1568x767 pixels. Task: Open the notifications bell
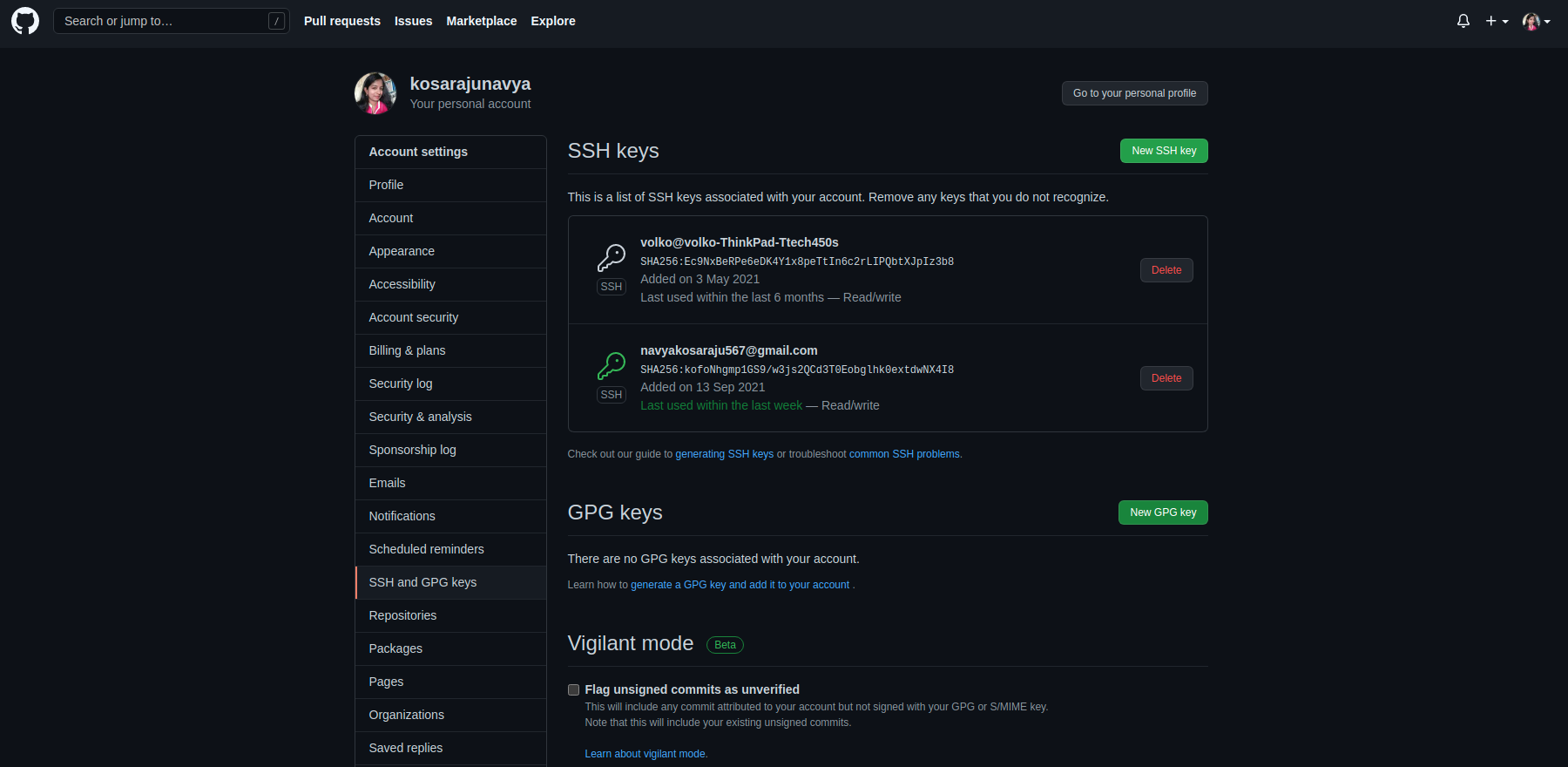coord(1463,21)
